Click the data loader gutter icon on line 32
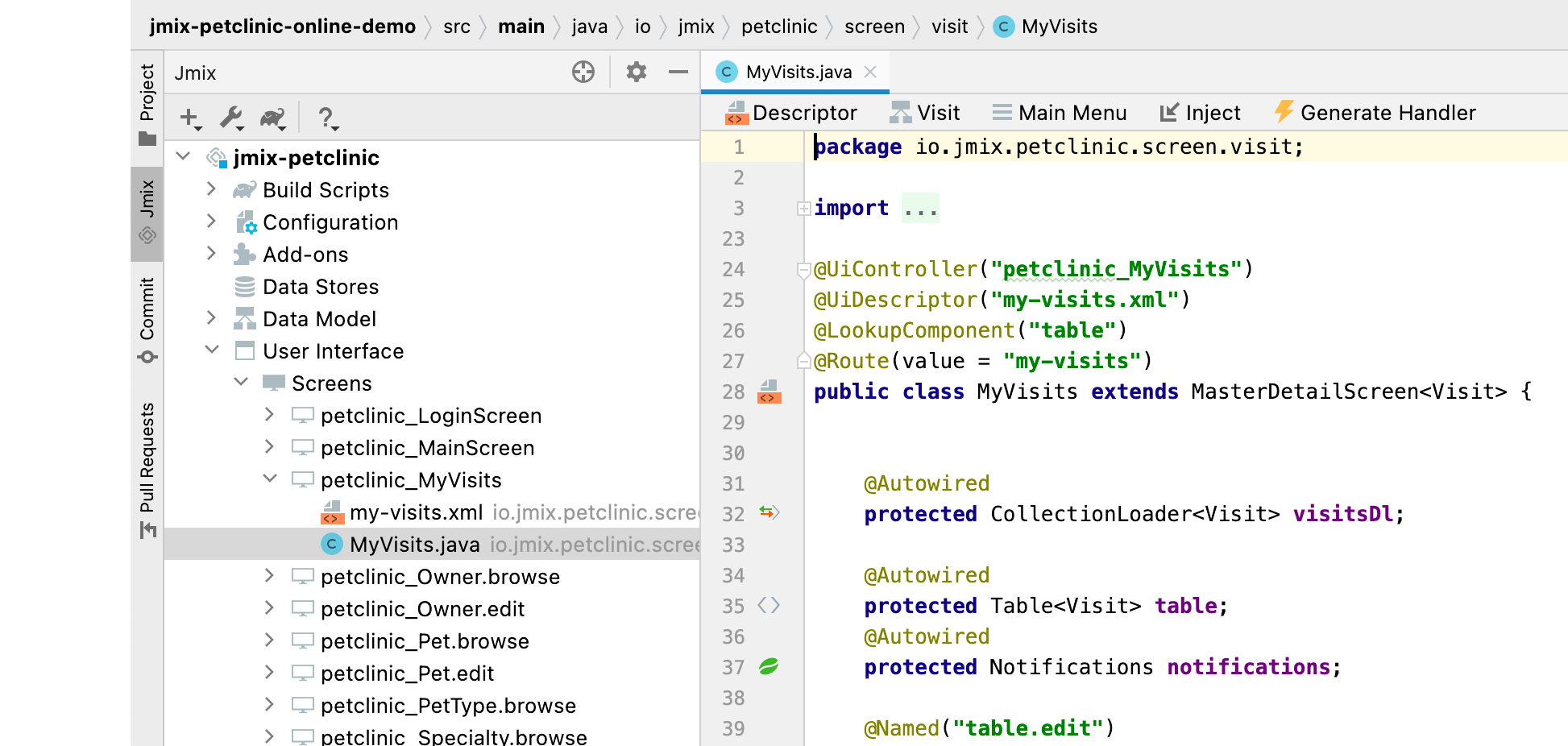The width and height of the screenshot is (1568, 746). point(769,512)
